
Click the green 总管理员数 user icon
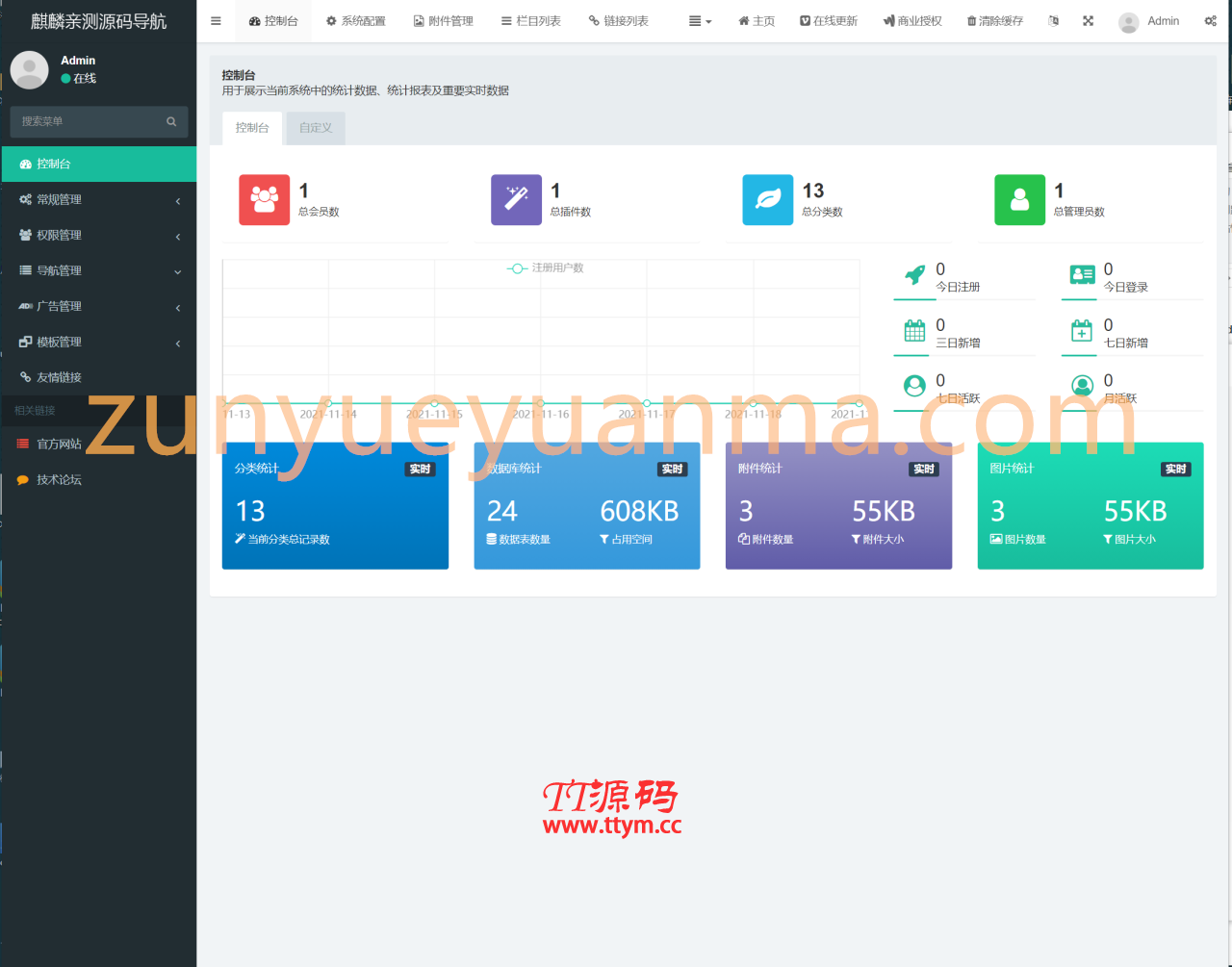click(x=1020, y=199)
